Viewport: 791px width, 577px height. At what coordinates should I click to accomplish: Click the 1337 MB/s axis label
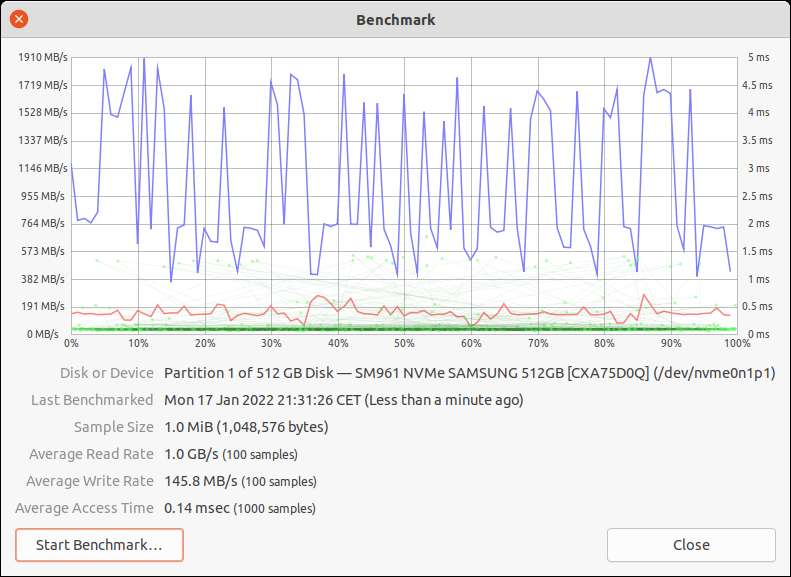point(43,140)
